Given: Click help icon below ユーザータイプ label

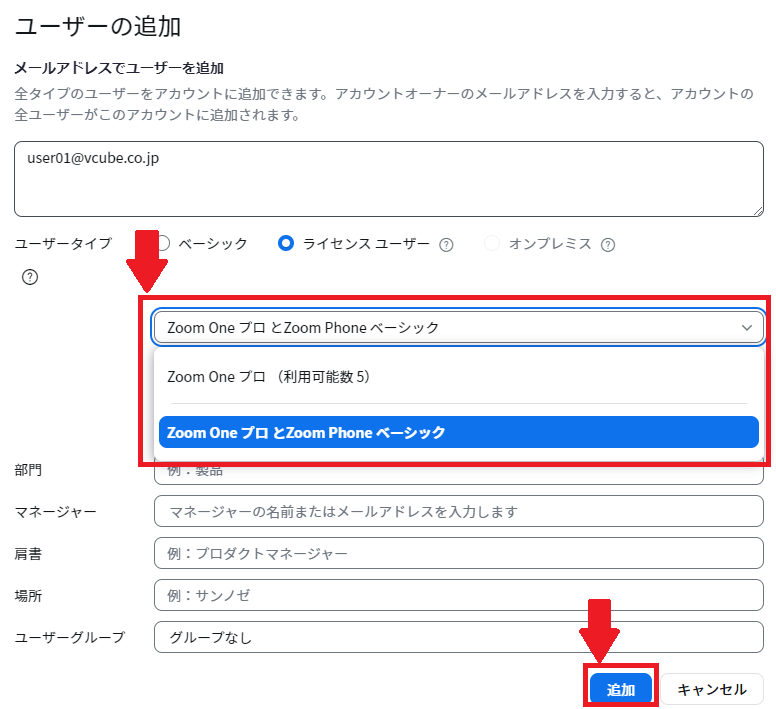Looking at the screenshot, I should (x=30, y=277).
